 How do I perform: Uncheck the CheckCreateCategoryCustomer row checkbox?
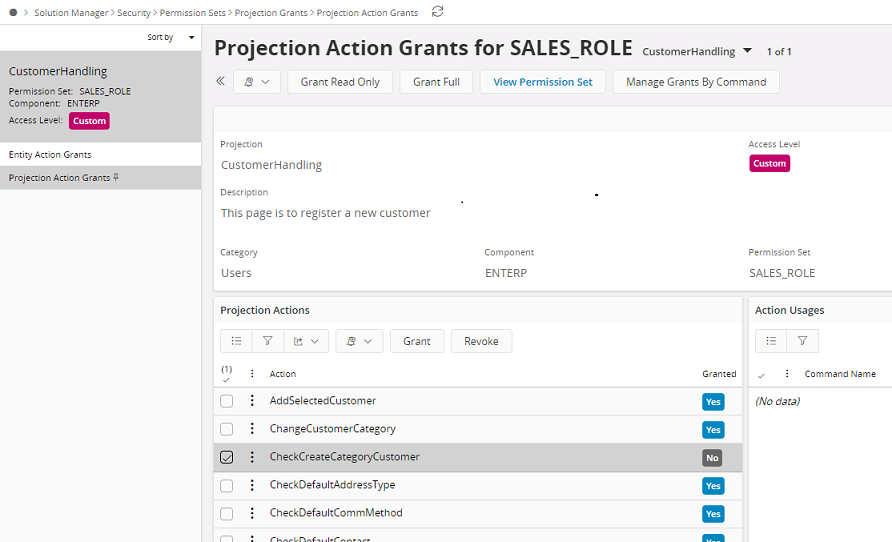(x=227, y=457)
